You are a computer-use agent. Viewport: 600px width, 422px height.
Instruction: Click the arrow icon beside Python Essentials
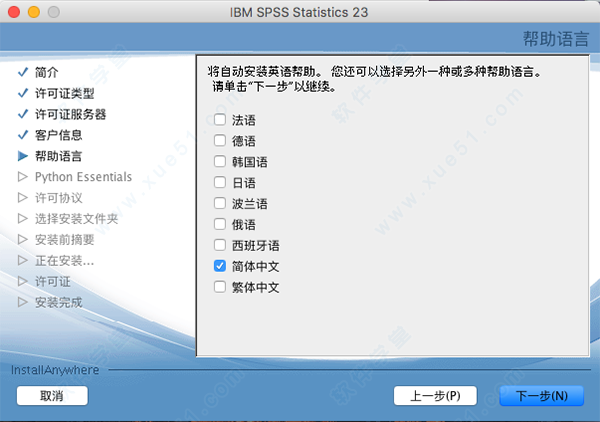pos(23,177)
